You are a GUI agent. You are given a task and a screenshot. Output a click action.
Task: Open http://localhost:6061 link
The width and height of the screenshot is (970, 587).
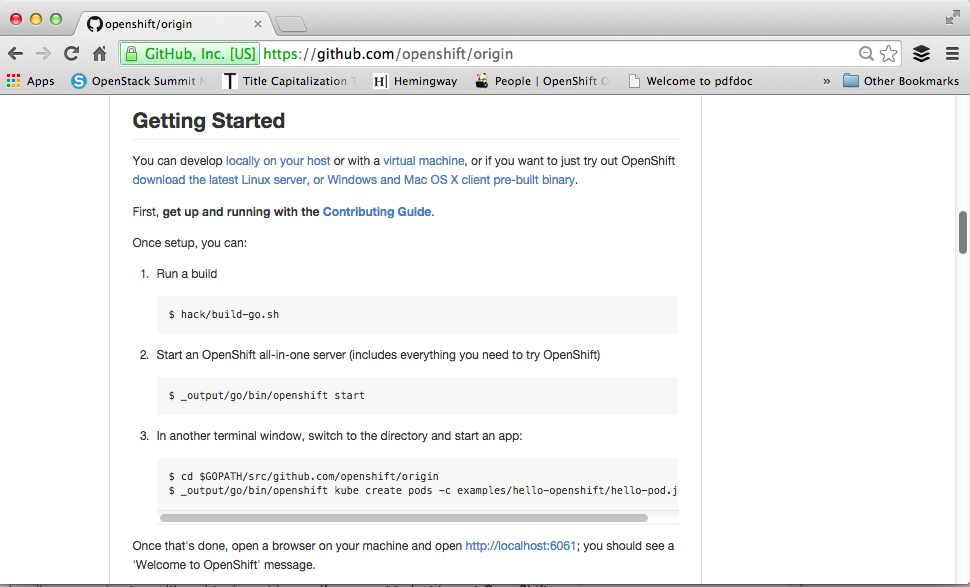pos(521,546)
